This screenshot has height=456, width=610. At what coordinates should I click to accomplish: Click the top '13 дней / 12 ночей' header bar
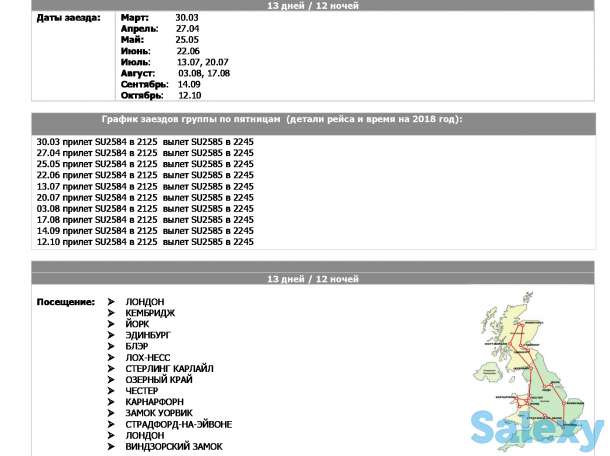[x=312, y=6]
